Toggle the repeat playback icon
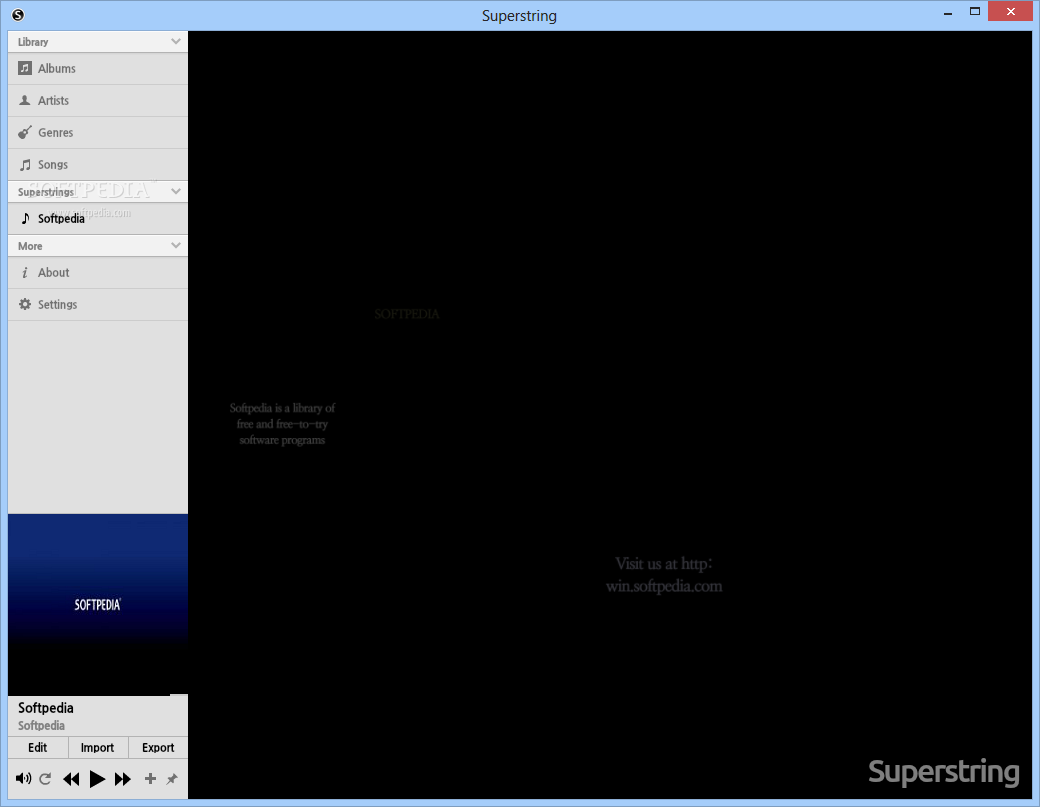This screenshot has width=1040, height=807. tap(45, 779)
